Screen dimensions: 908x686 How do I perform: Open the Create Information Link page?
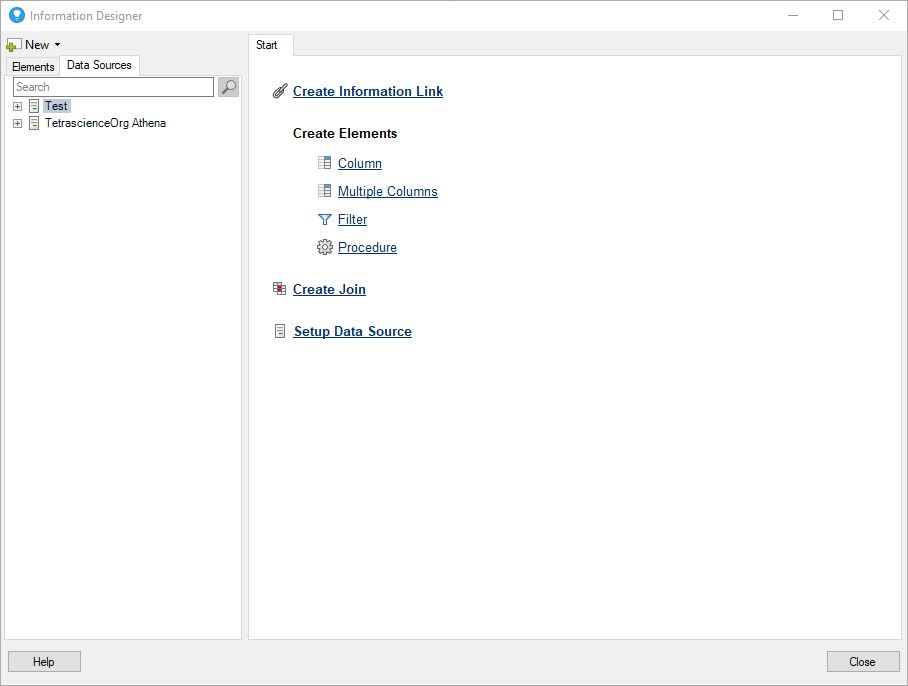(x=368, y=91)
